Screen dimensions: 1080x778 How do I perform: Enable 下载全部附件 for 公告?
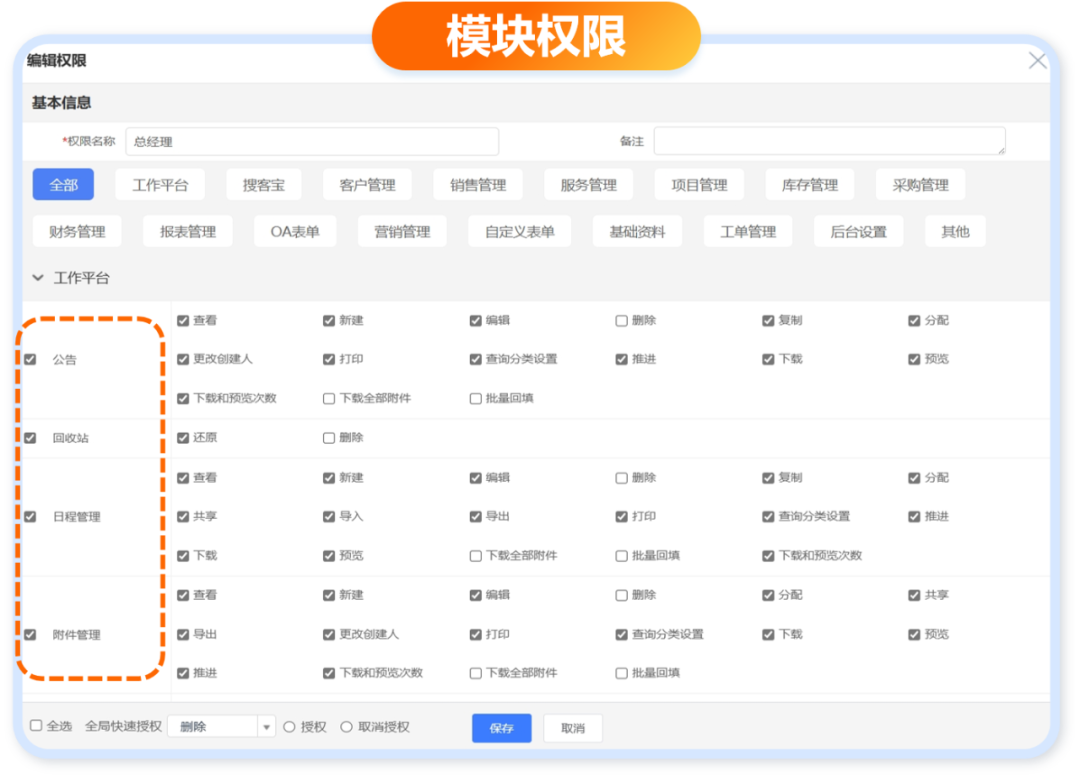pos(329,398)
